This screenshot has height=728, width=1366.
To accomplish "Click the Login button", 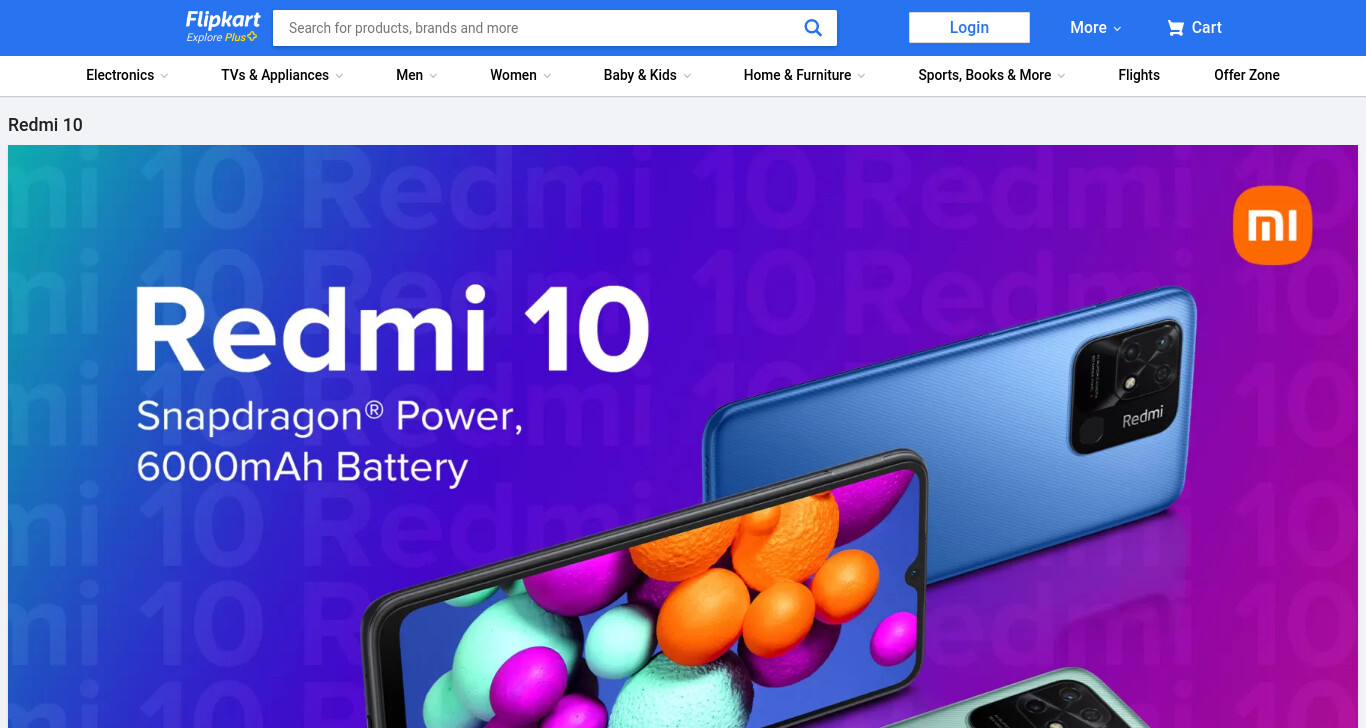I will coord(969,28).
